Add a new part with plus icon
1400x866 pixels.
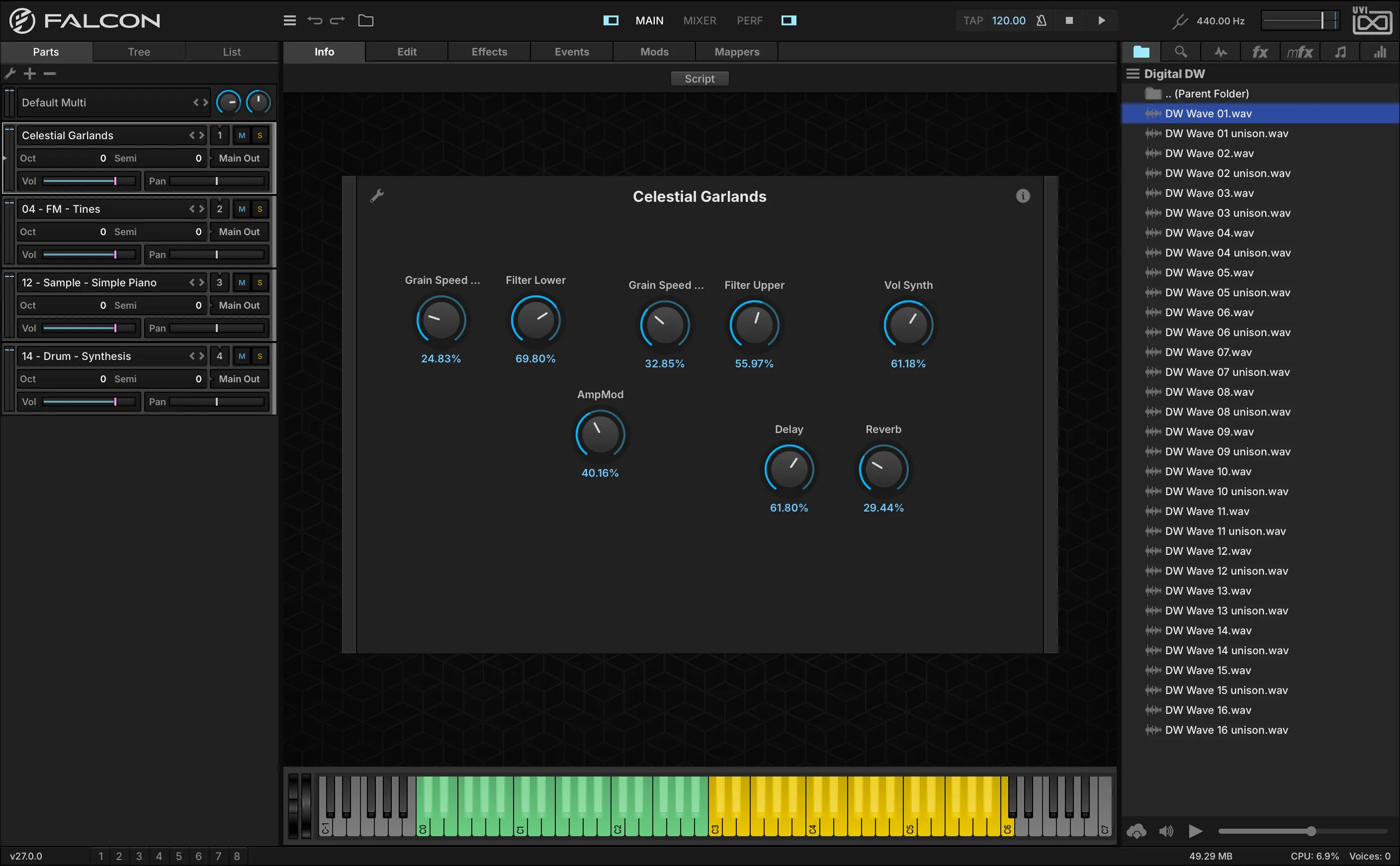(x=30, y=73)
